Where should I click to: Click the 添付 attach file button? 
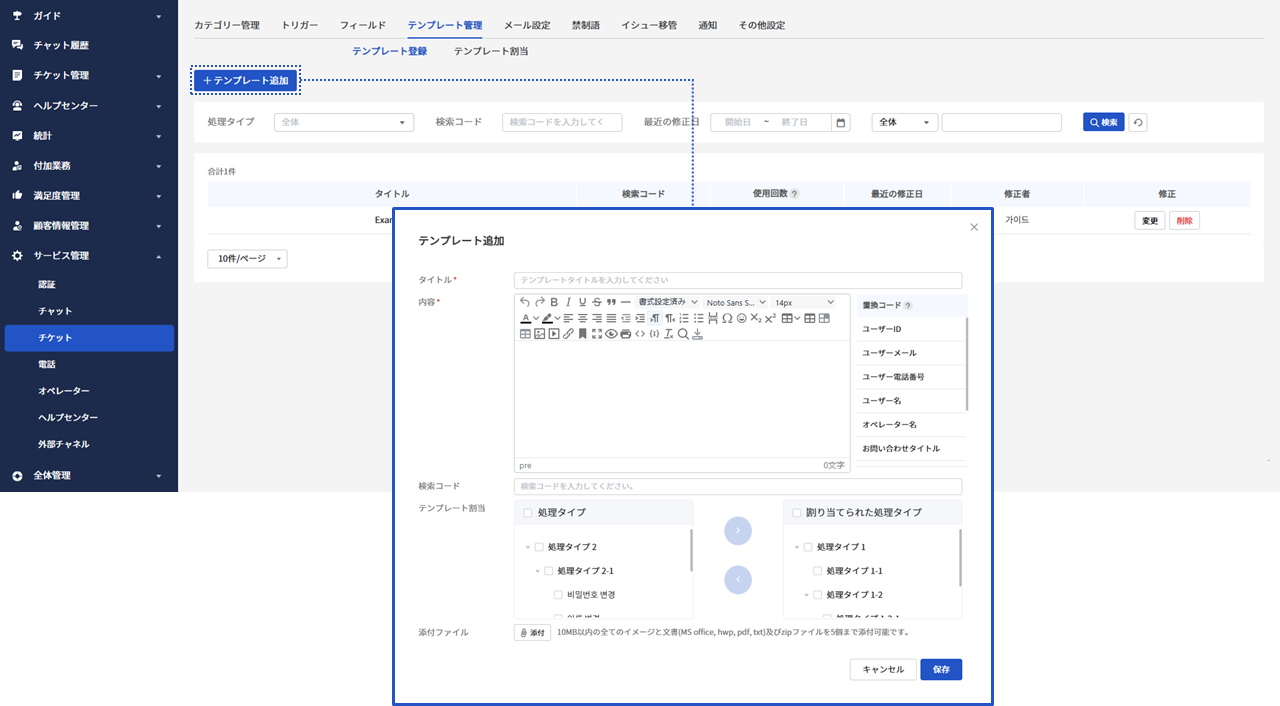(533, 633)
